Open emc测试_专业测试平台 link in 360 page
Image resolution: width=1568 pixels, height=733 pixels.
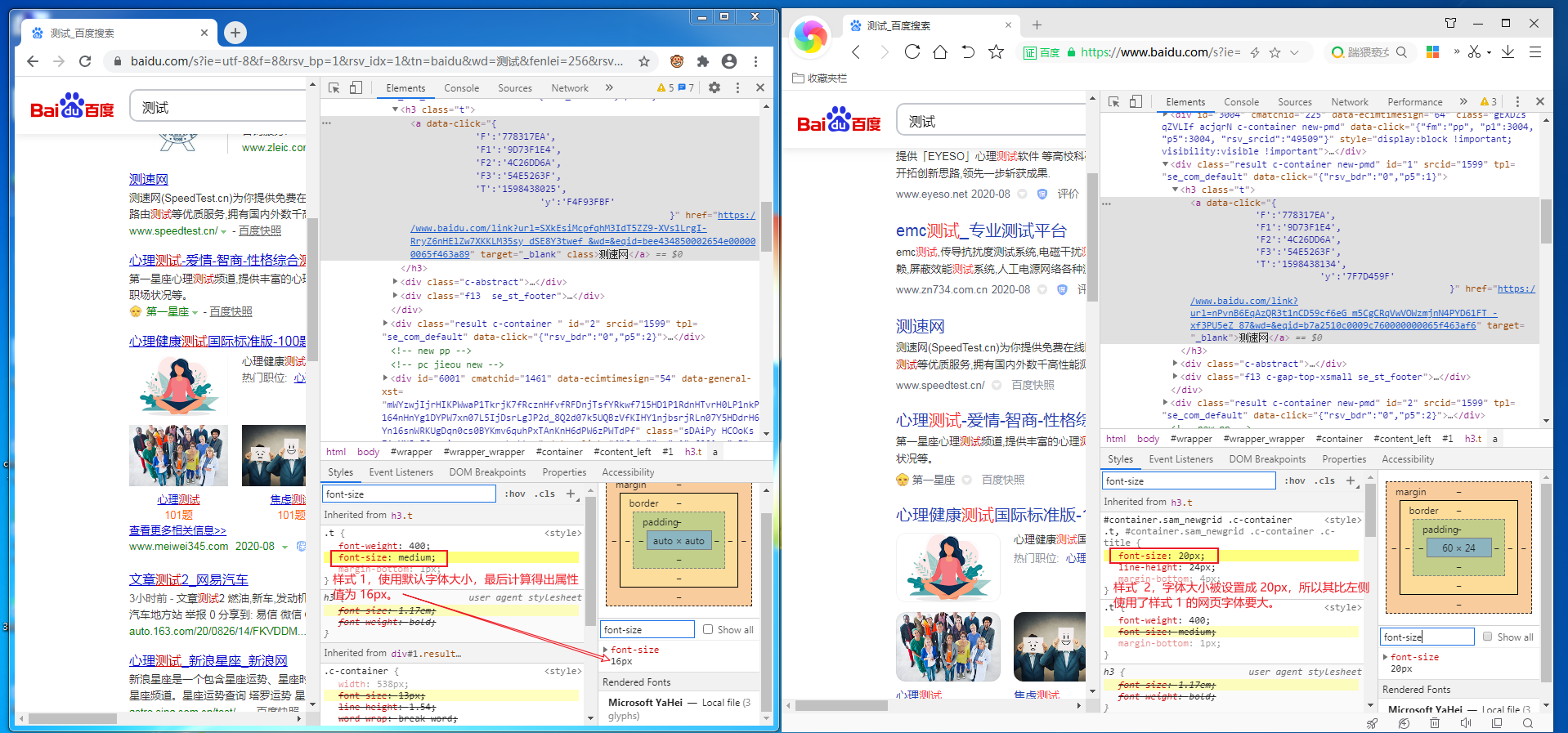[981, 230]
